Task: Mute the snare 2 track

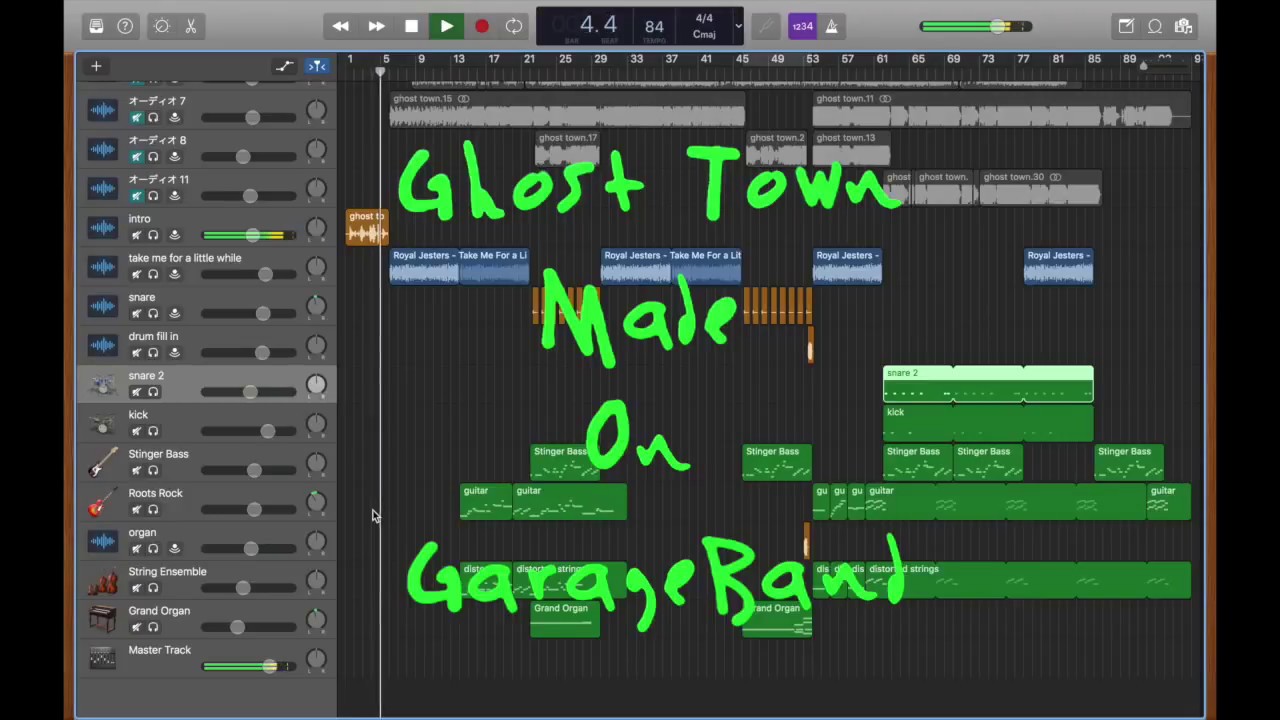Action: [x=136, y=392]
